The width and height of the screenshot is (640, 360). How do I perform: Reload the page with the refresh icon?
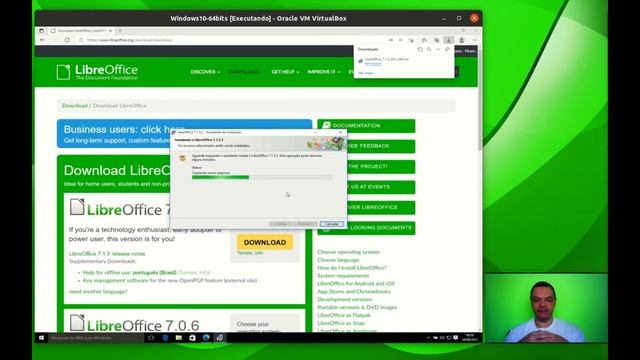pos(67,40)
